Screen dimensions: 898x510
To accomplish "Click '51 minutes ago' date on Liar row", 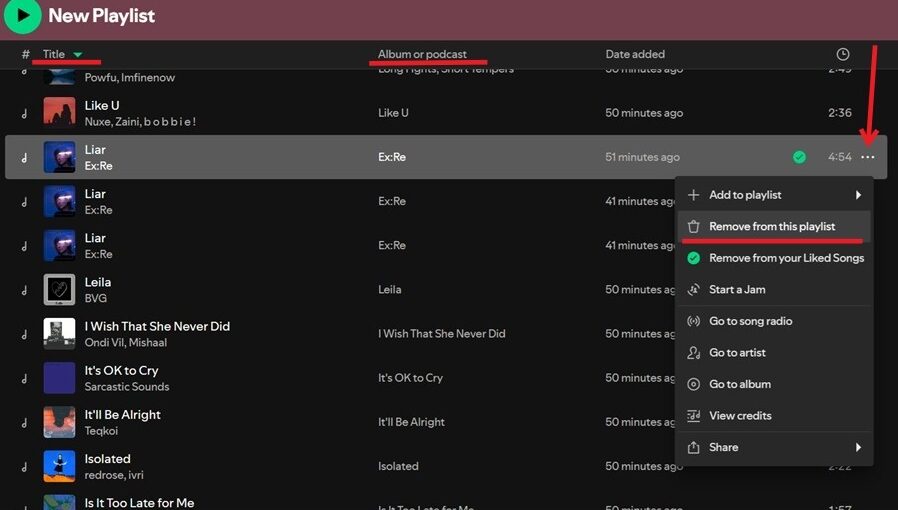I will click(x=643, y=157).
